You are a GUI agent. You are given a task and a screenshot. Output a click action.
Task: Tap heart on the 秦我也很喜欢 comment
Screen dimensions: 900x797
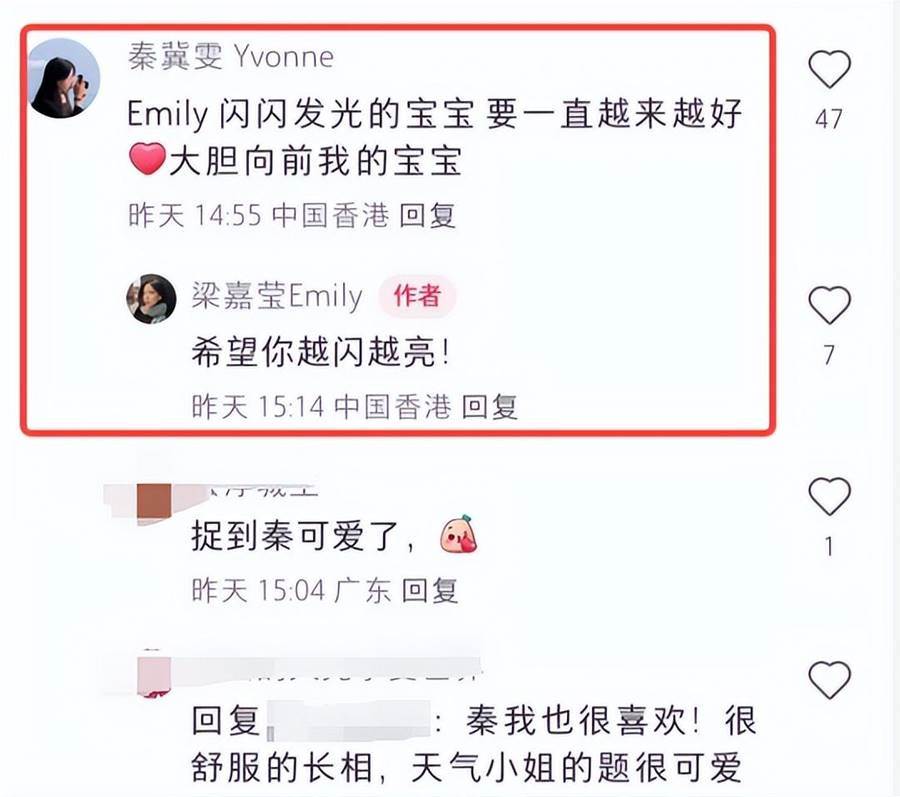pyautogui.click(x=829, y=680)
